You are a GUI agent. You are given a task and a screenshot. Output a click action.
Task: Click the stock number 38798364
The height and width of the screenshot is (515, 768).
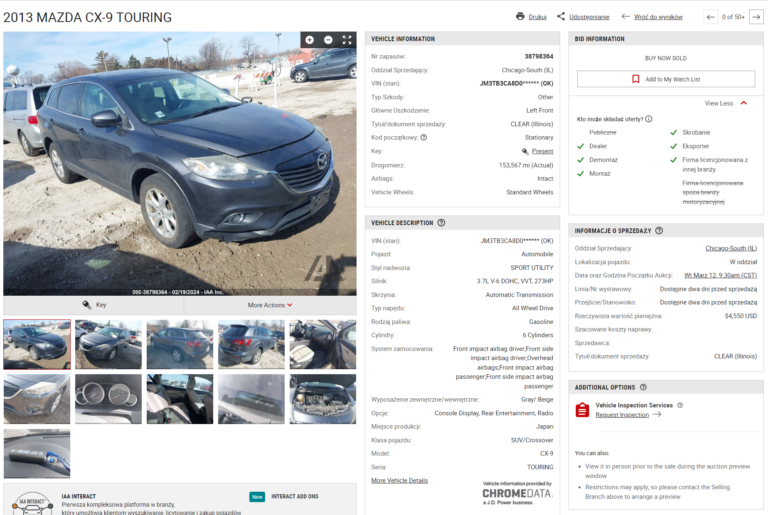[x=539, y=56]
